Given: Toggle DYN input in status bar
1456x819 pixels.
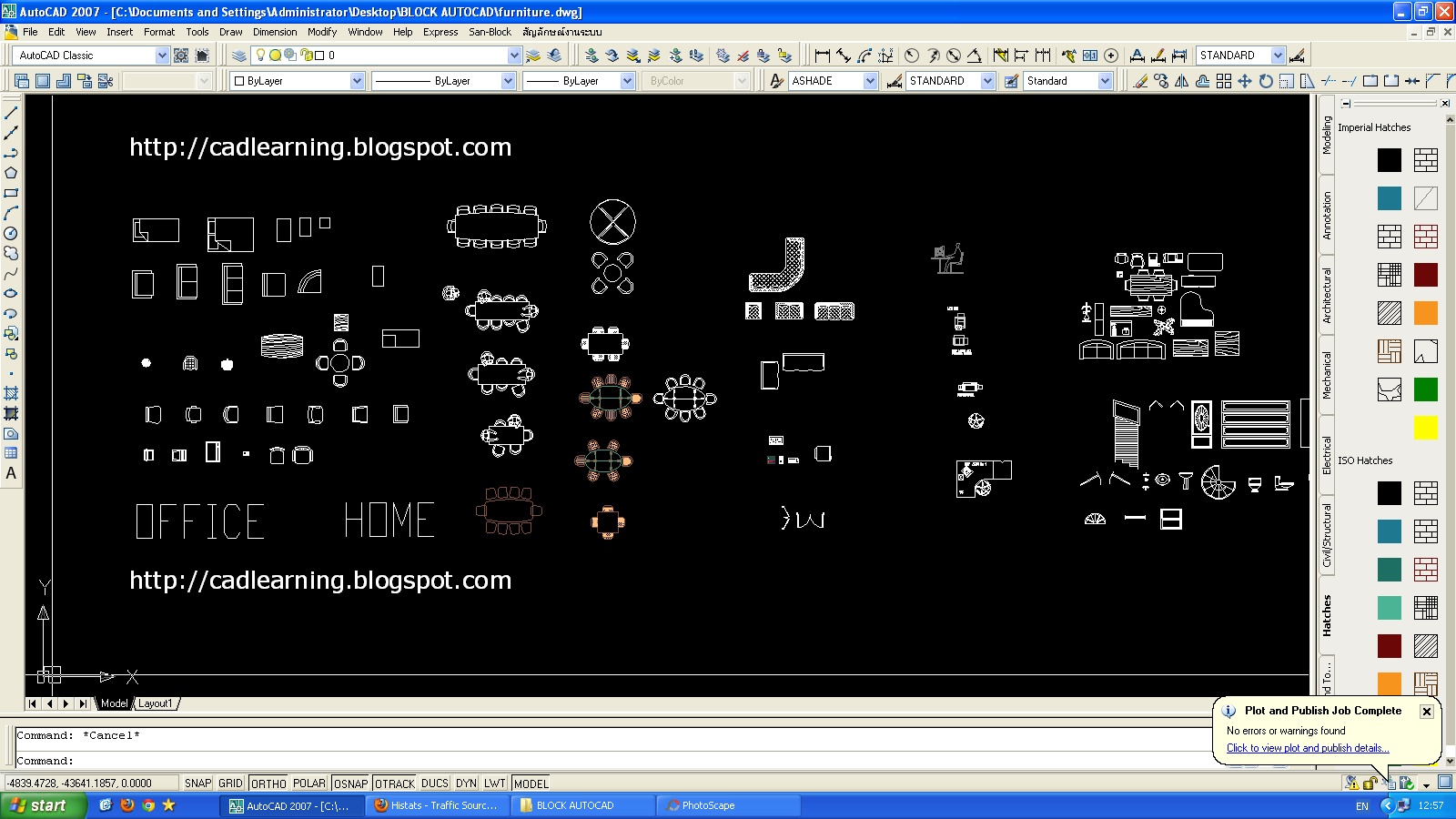Looking at the screenshot, I should point(467,784).
